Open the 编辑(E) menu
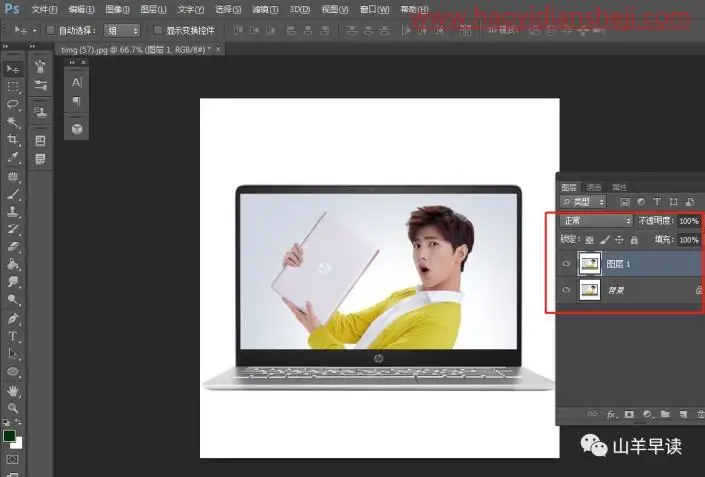Viewport: 705px width, 477px height. pyautogui.click(x=81, y=9)
